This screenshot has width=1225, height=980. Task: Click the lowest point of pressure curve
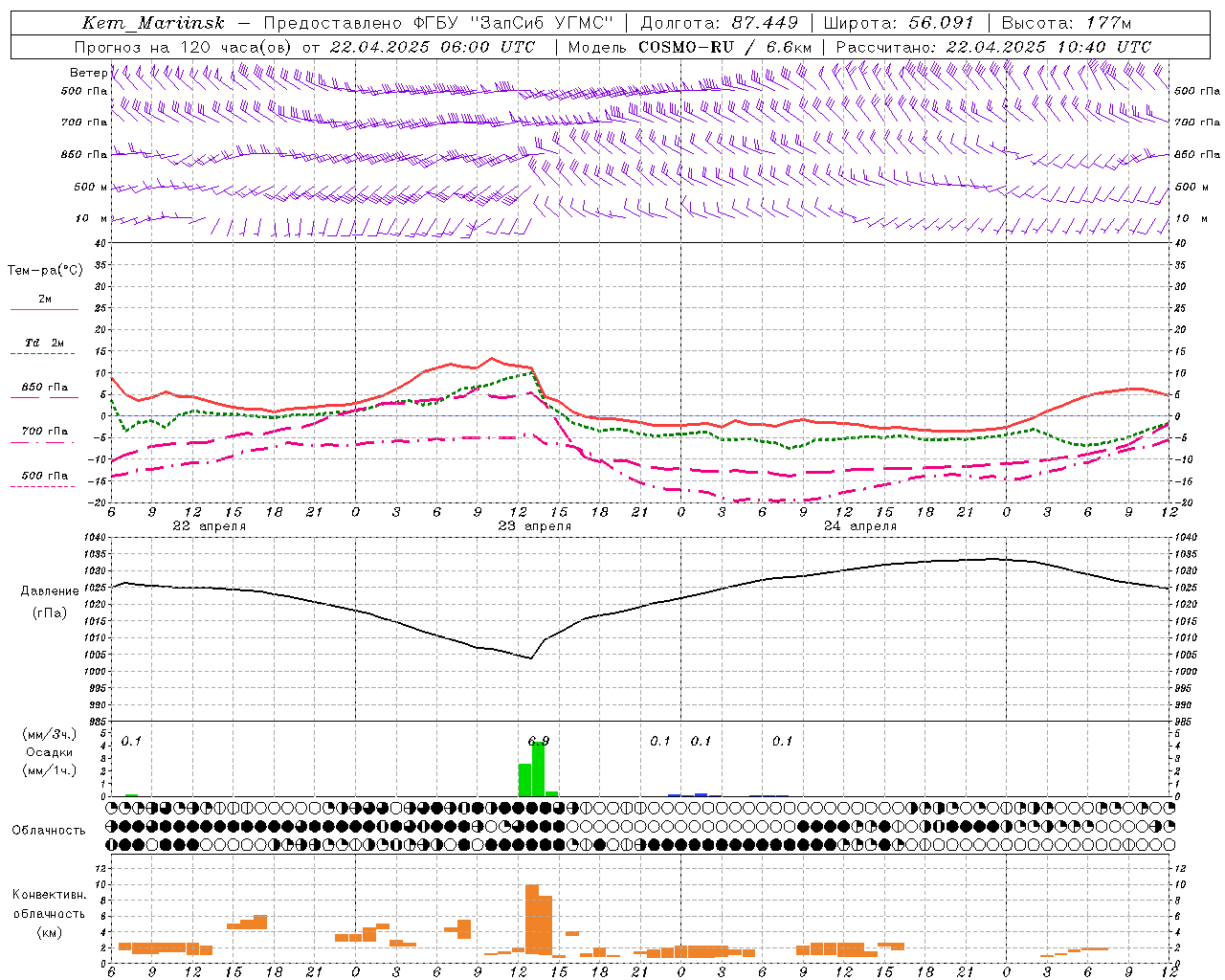click(530, 657)
